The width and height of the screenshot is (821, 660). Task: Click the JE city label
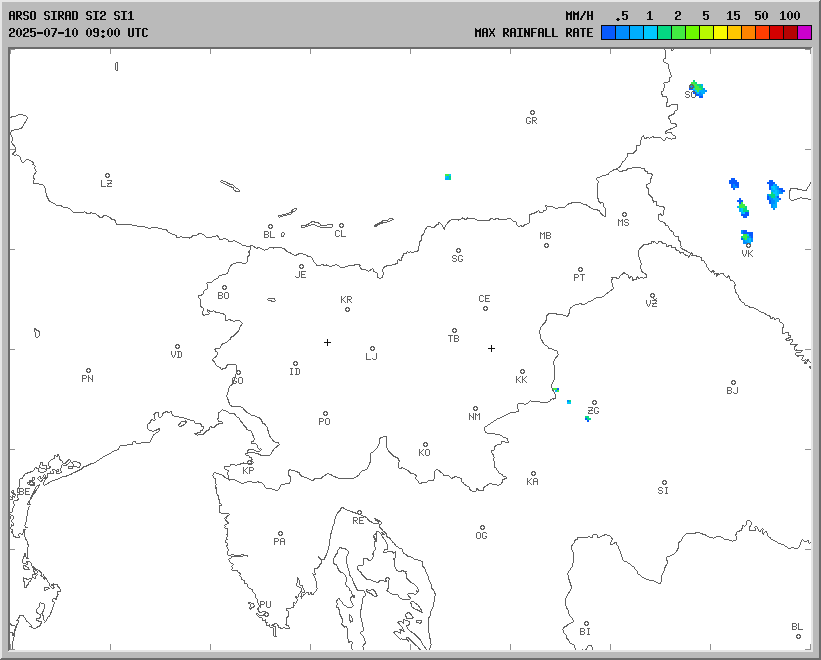coord(301,274)
